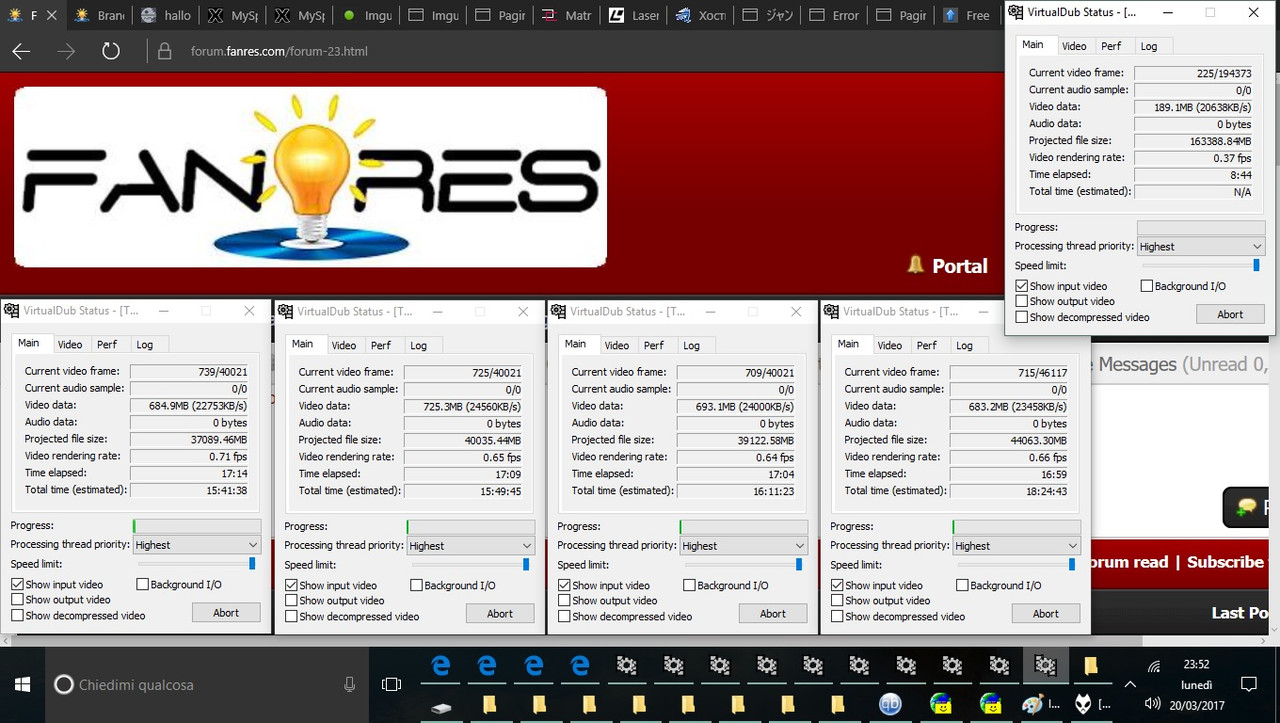Screen dimensions: 1280x723
Task: Switch to Perf tab in 225/194373 window
Action: pyautogui.click(x=1112, y=46)
